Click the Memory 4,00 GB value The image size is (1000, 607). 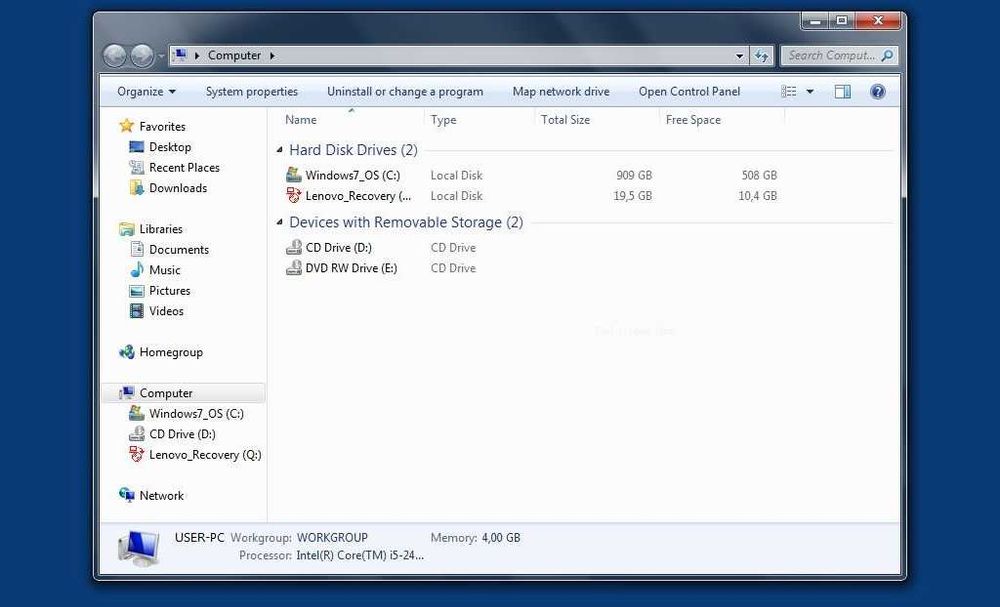501,538
